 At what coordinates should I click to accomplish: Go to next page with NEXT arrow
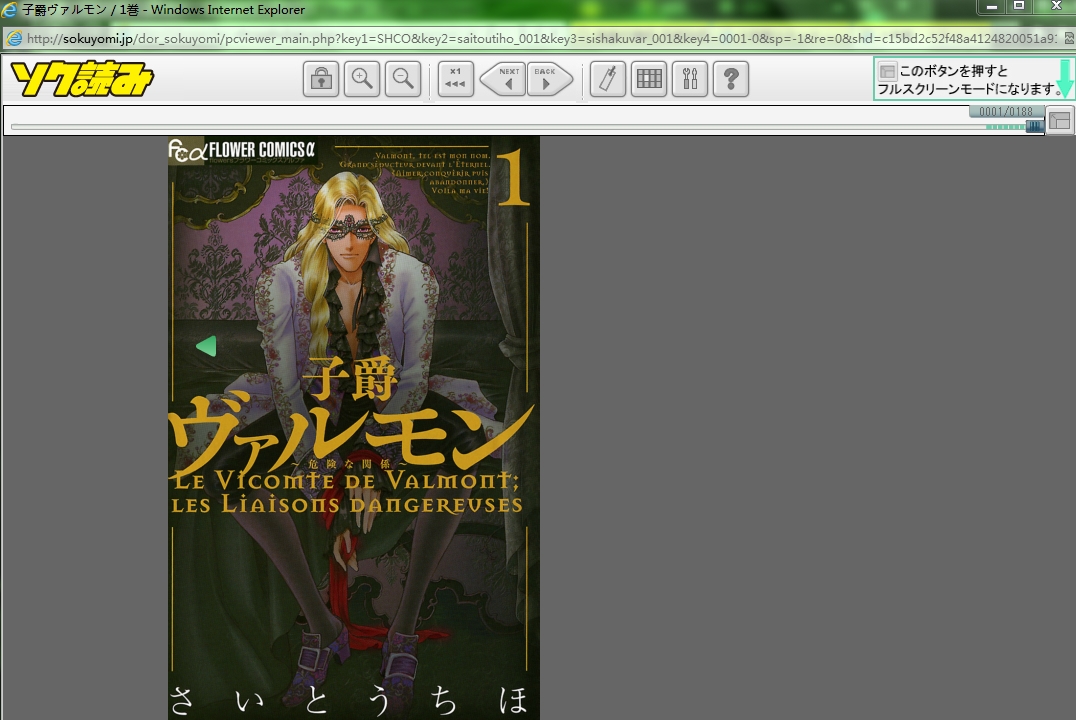[x=503, y=79]
